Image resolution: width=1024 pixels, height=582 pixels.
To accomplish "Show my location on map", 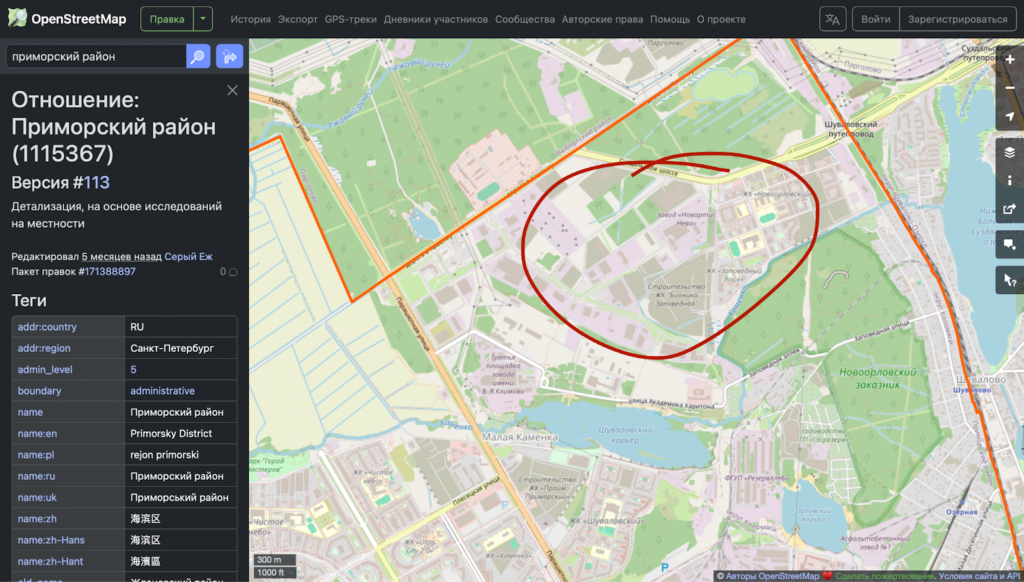I will pos(1010,118).
